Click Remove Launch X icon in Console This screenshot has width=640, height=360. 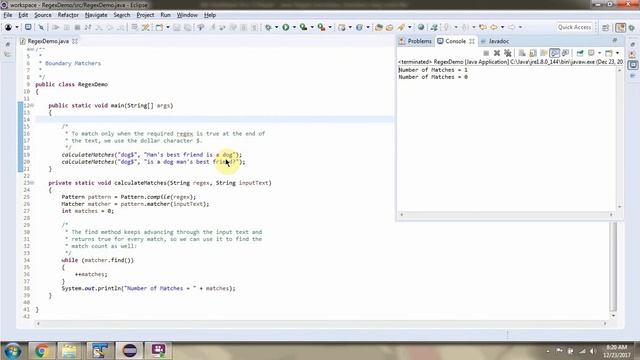[497, 53]
